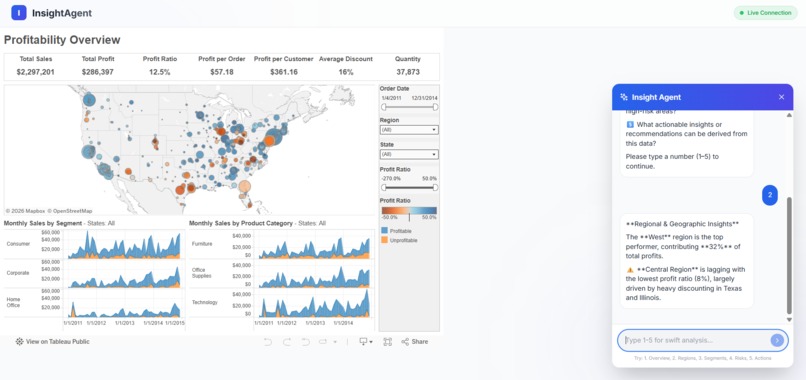Viewport: 806px width, 380px height.
Task: Click the Tableau Revert toolbar icon
Action: click(305, 341)
